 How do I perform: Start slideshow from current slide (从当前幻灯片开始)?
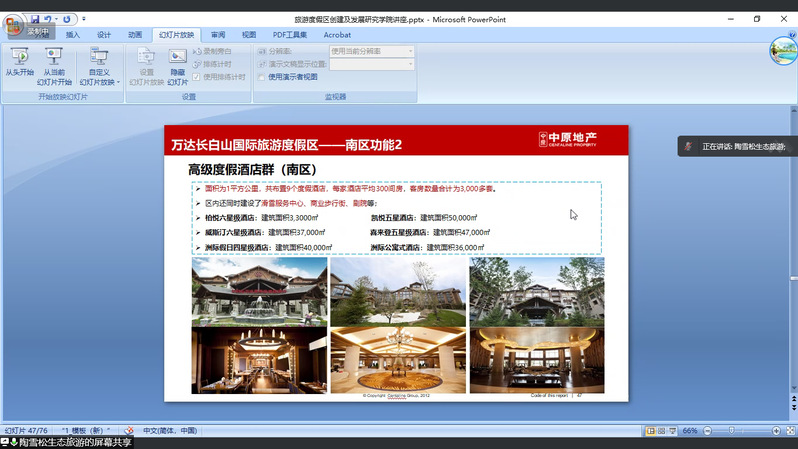tap(54, 57)
